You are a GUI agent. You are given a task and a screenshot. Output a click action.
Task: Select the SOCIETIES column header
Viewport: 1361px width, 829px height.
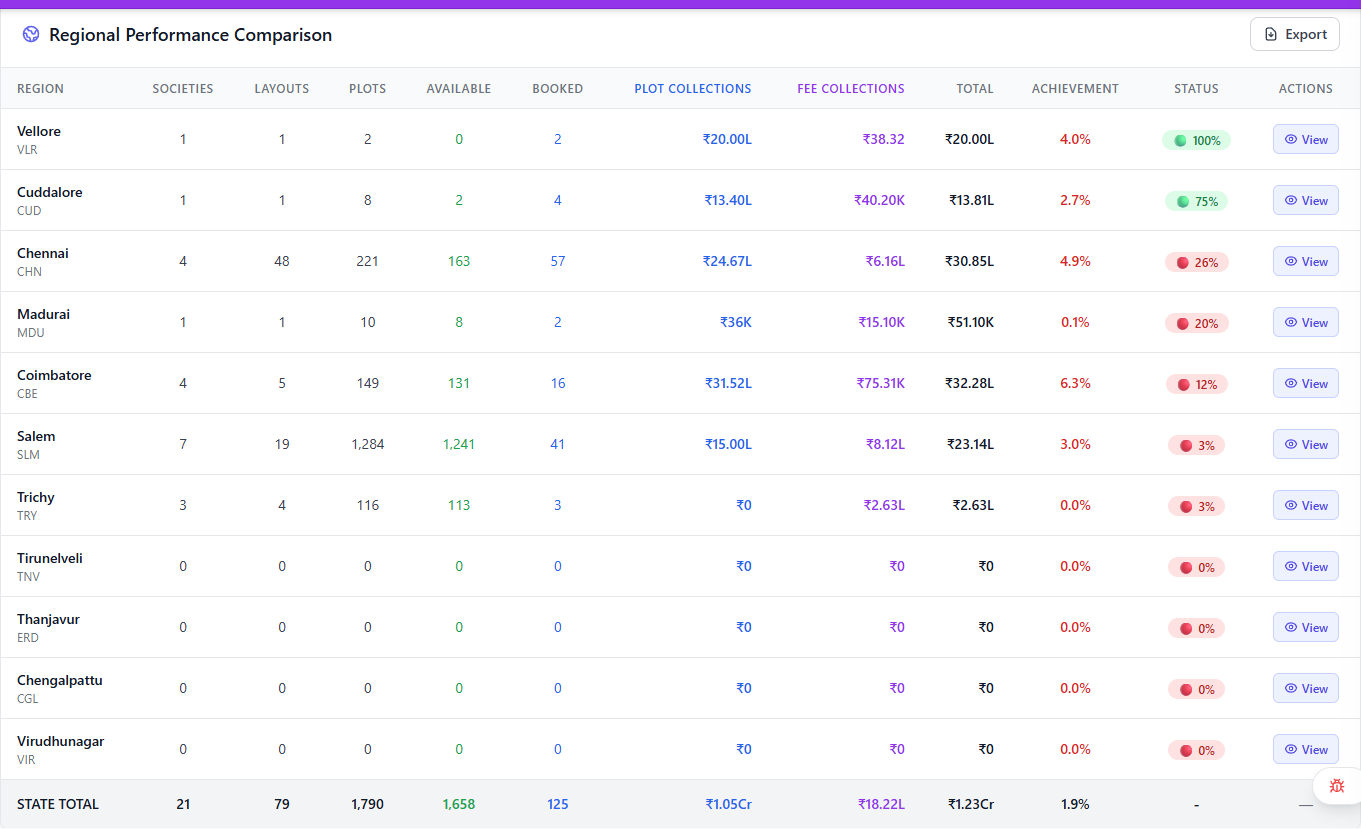pos(183,89)
